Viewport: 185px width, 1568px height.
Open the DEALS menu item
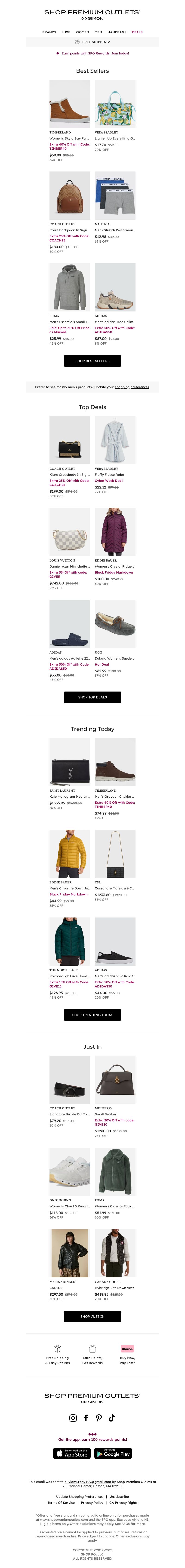coord(138,32)
